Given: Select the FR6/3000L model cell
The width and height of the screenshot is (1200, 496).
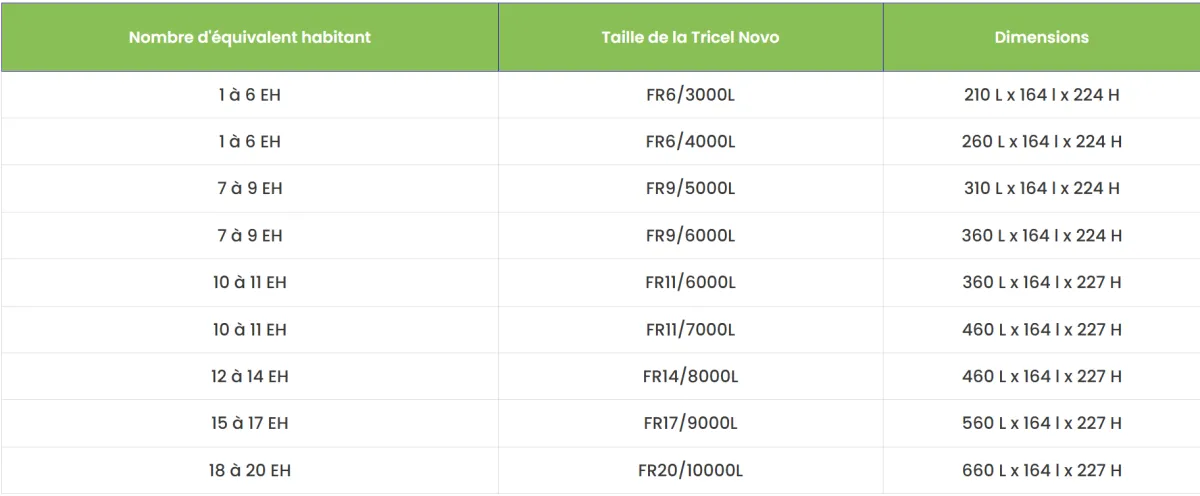Looking at the screenshot, I should [690, 95].
